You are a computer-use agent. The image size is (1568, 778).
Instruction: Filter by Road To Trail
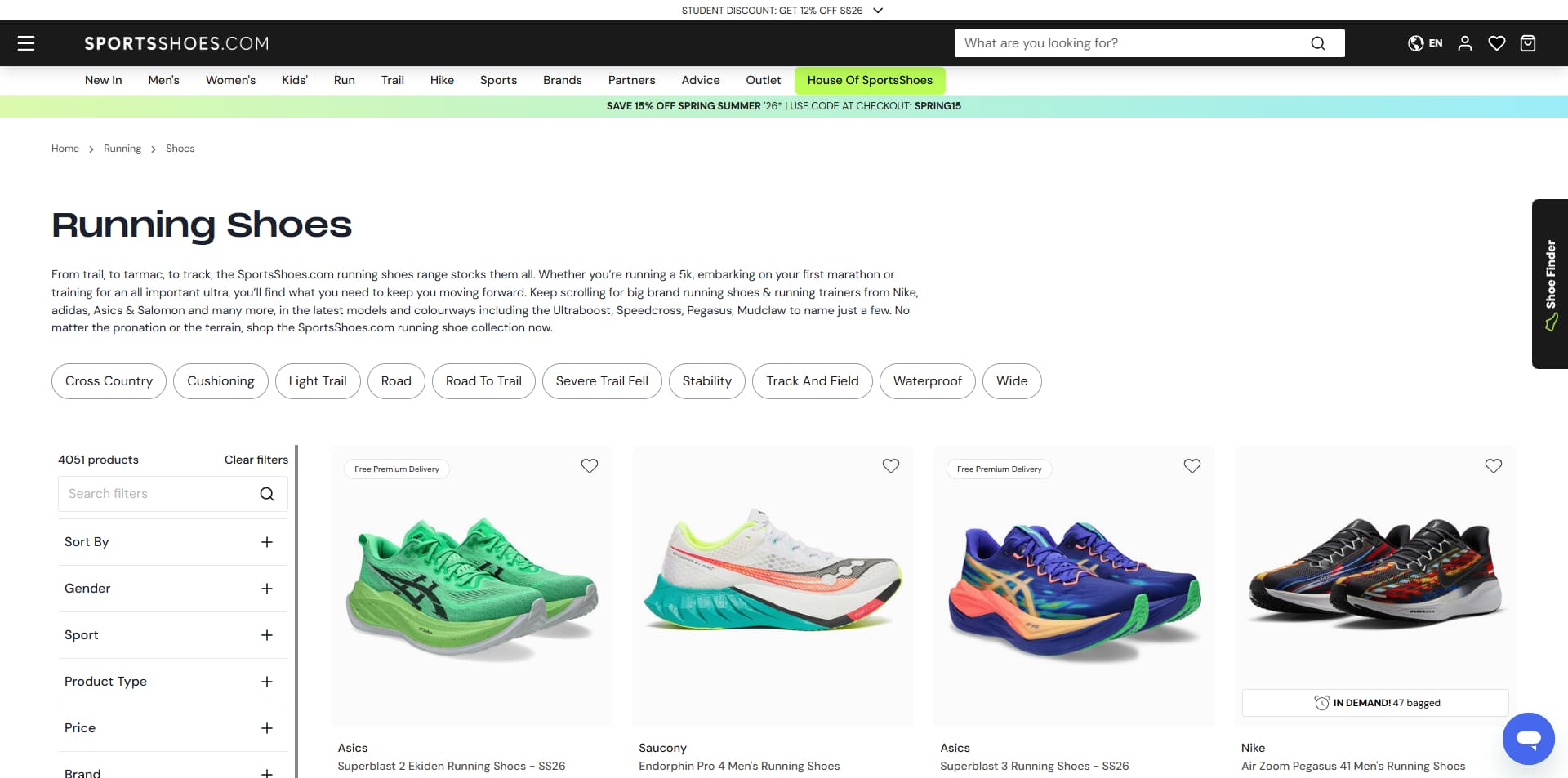483,381
